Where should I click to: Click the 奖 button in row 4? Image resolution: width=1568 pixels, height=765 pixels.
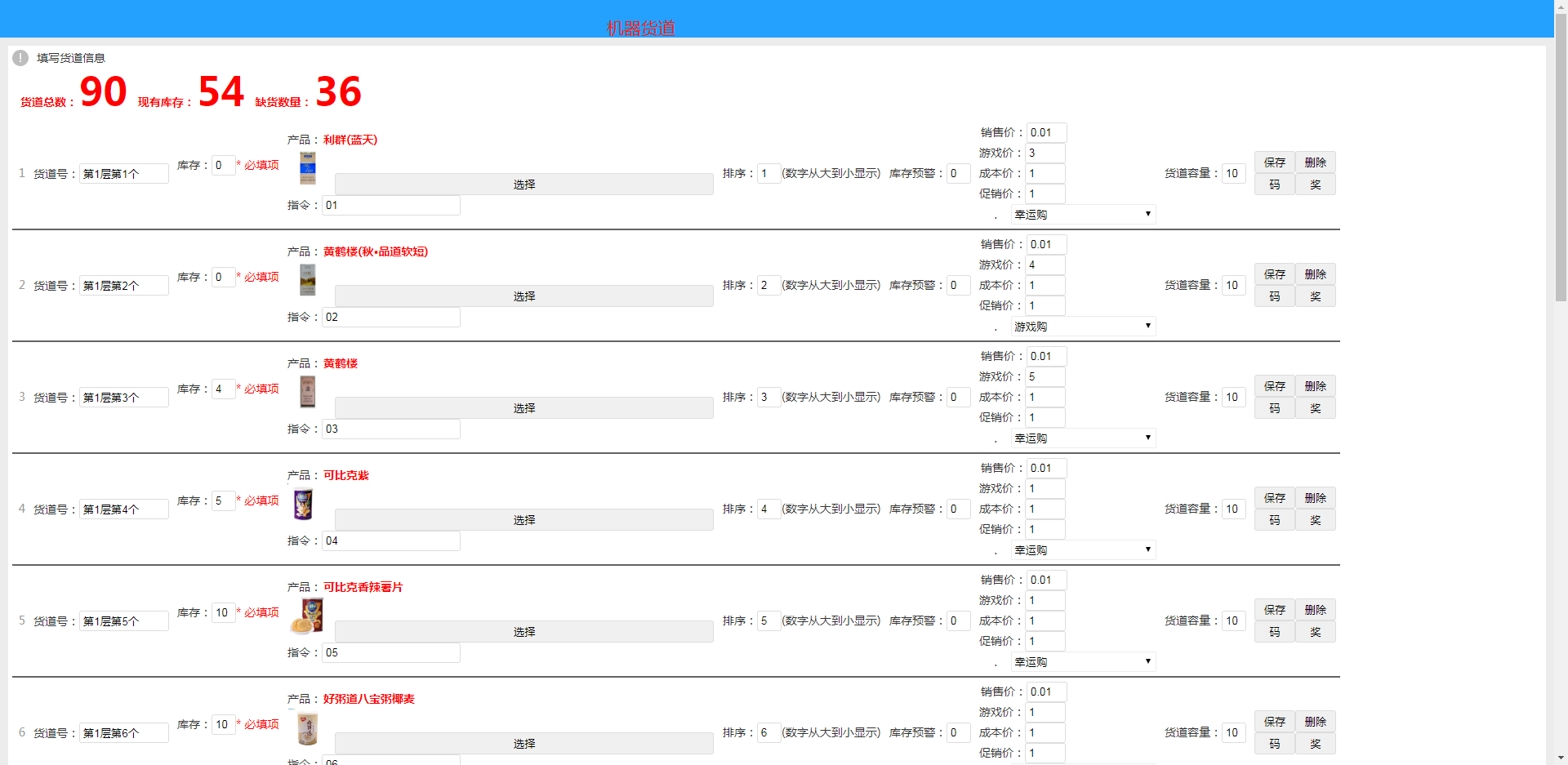[1315, 520]
